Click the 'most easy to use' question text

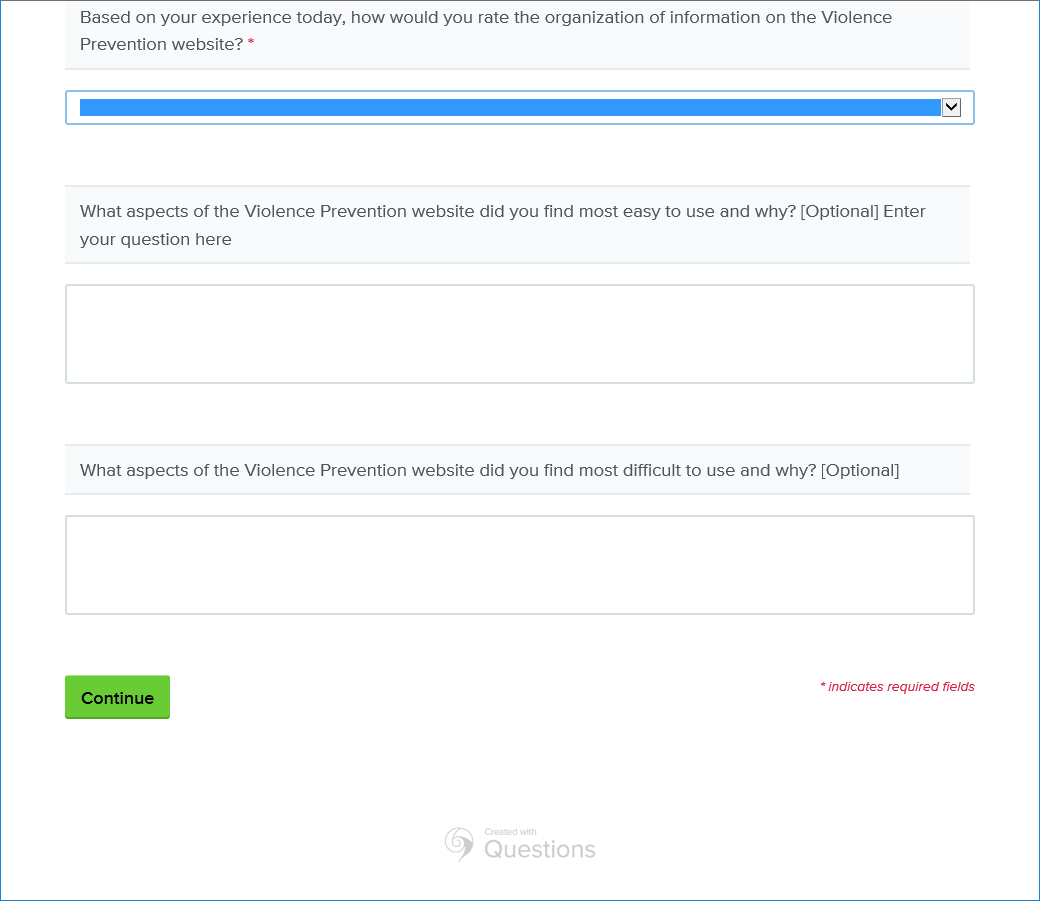point(502,225)
